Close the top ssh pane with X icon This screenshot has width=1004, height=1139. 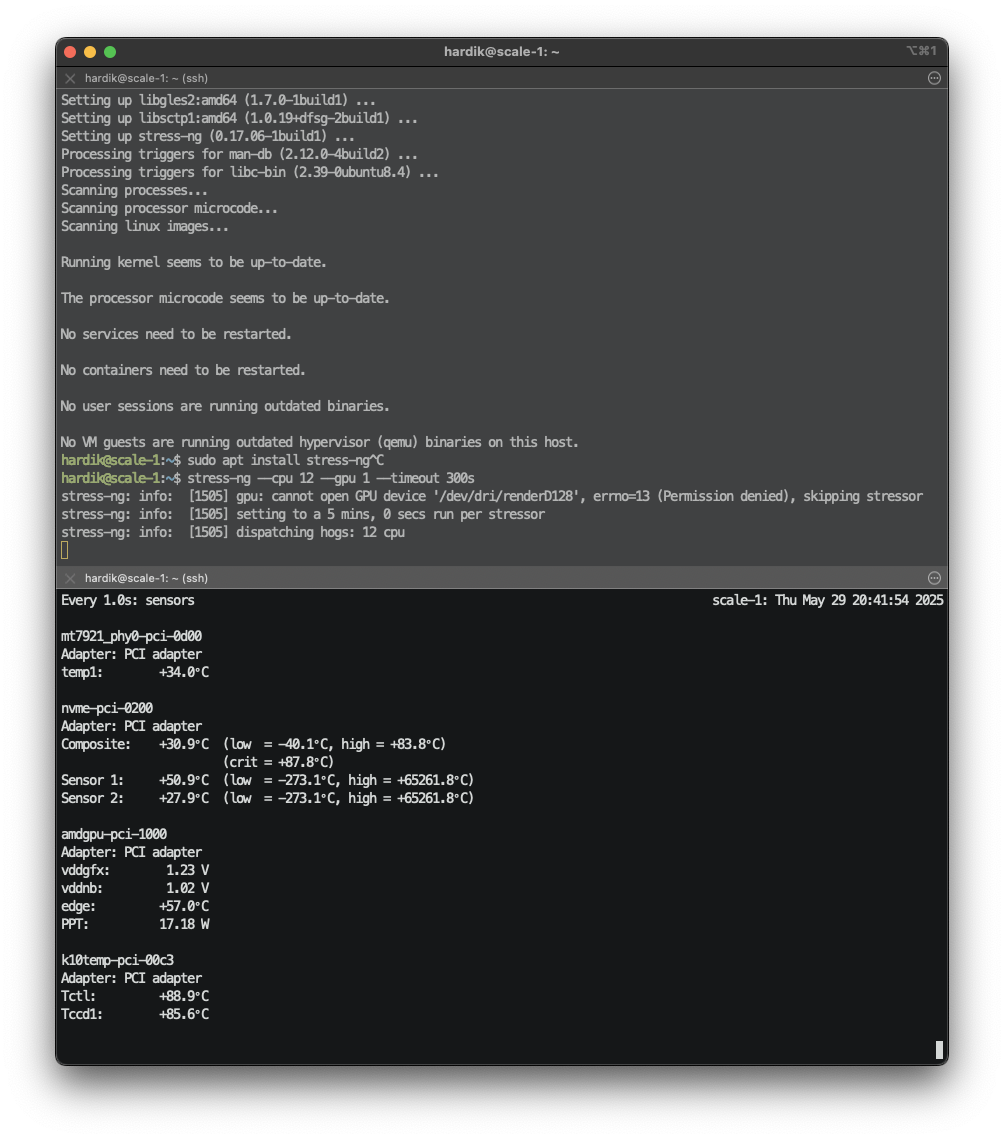coord(70,78)
